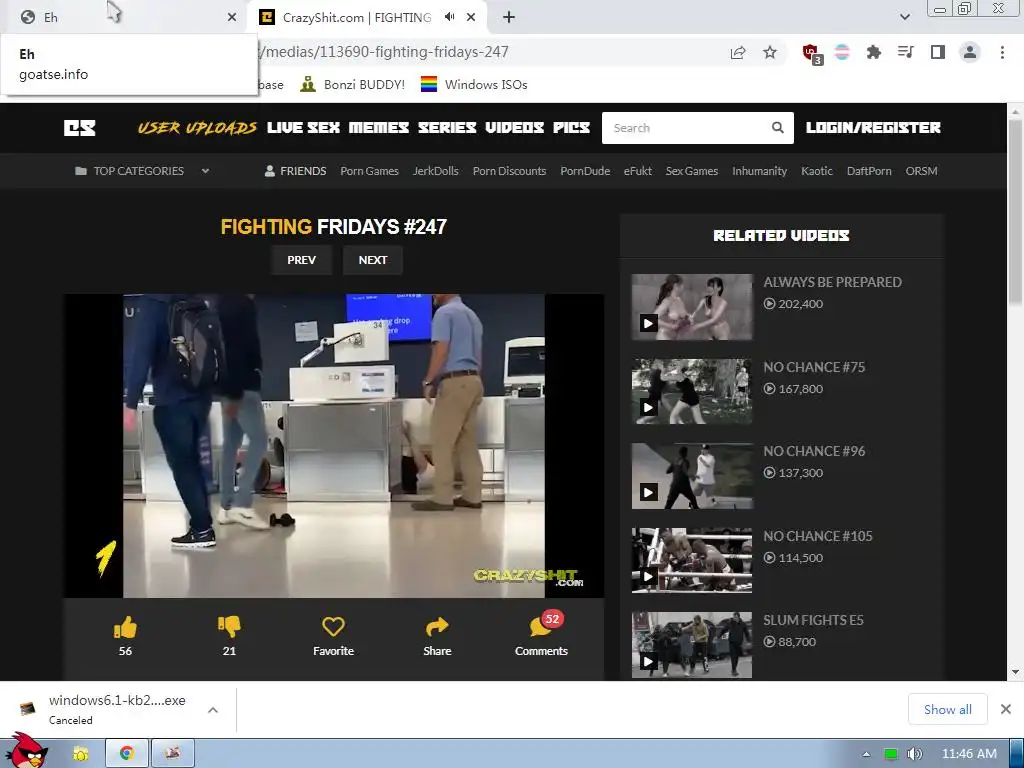The width and height of the screenshot is (1024, 768).
Task: Click the CS site logo
Action: (x=80, y=128)
